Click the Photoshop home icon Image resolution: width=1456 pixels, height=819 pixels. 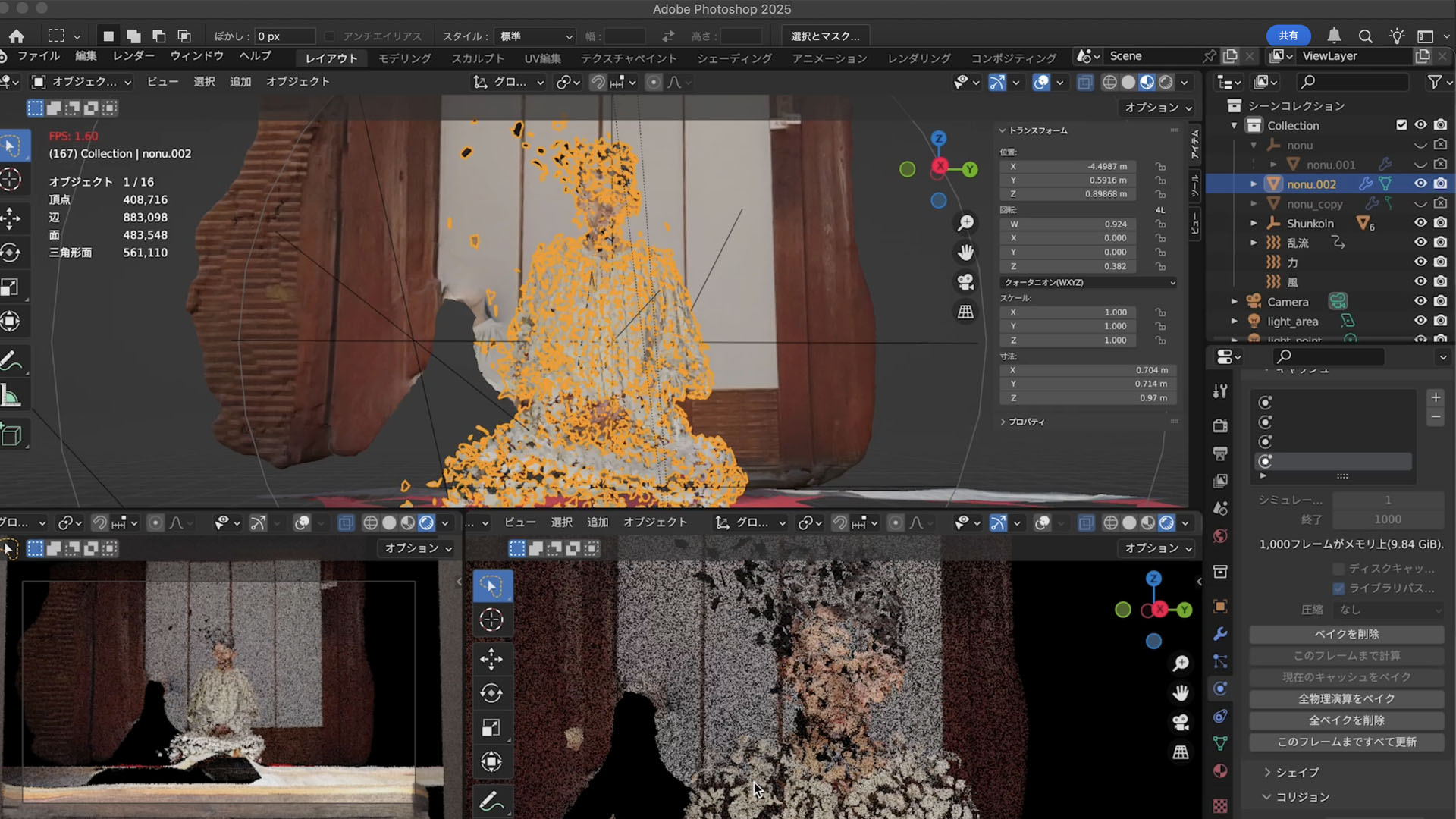[17, 36]
